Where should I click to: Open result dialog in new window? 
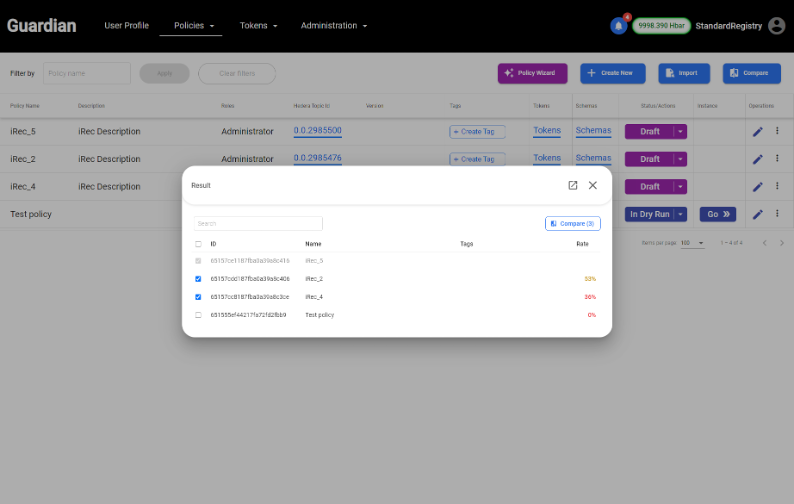tap(573, 185)
